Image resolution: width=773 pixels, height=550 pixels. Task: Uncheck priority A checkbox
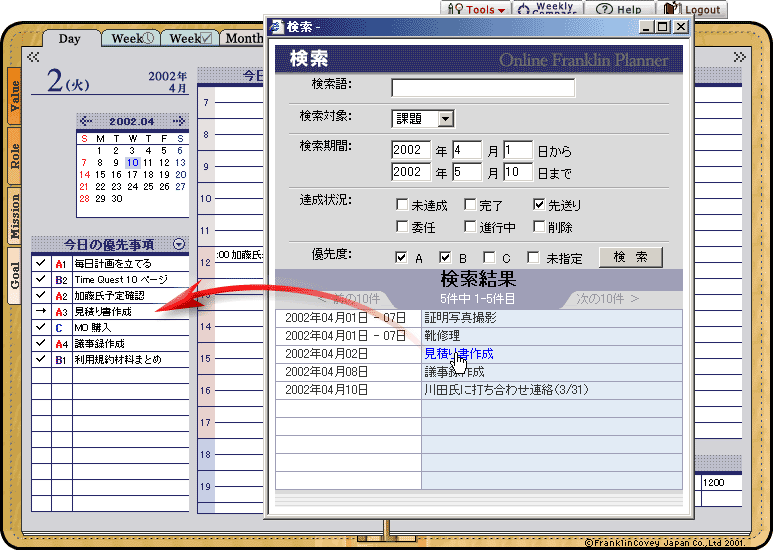click(401, 257)
